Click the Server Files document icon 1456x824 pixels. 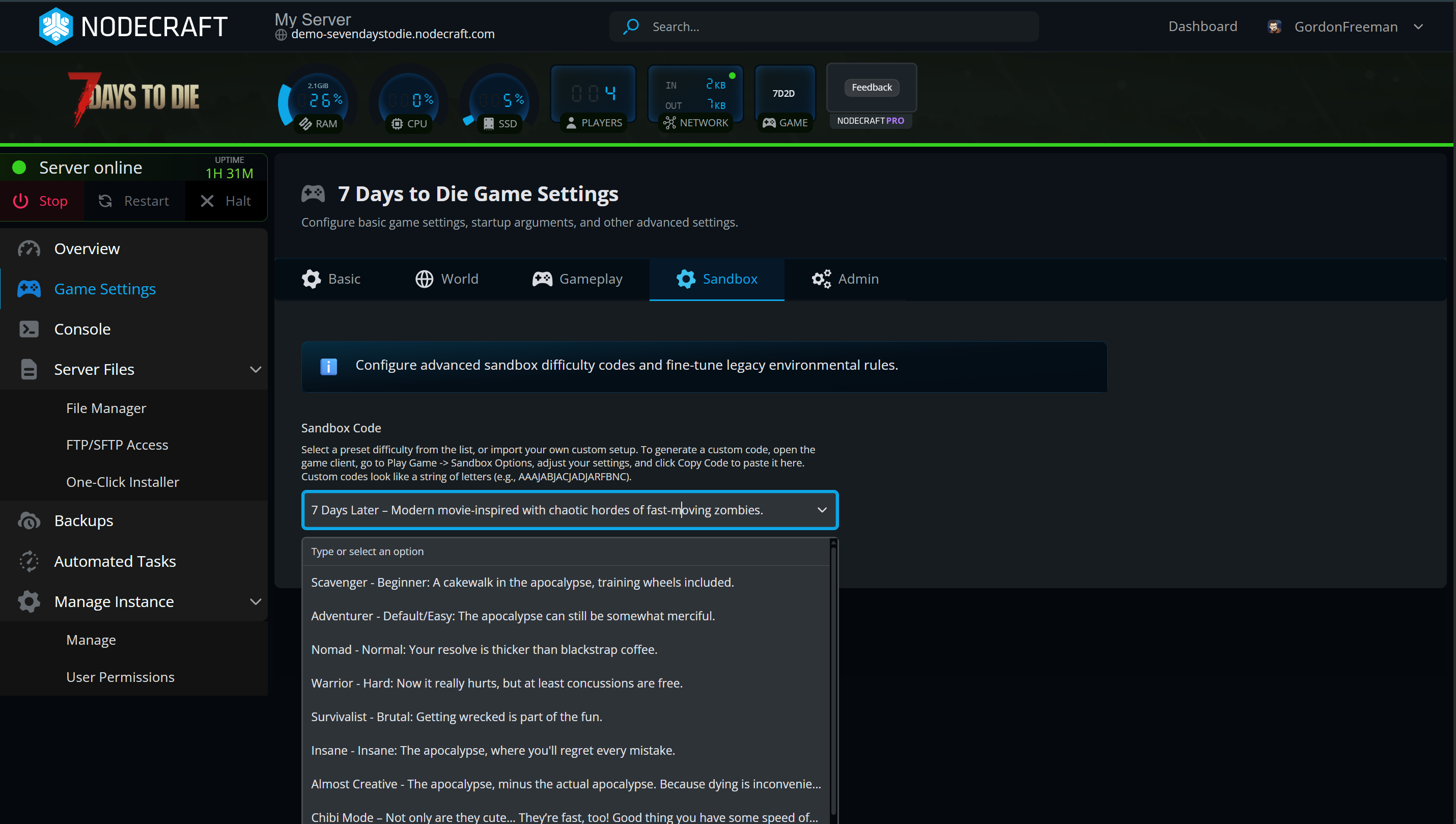(x=29, y=369)
